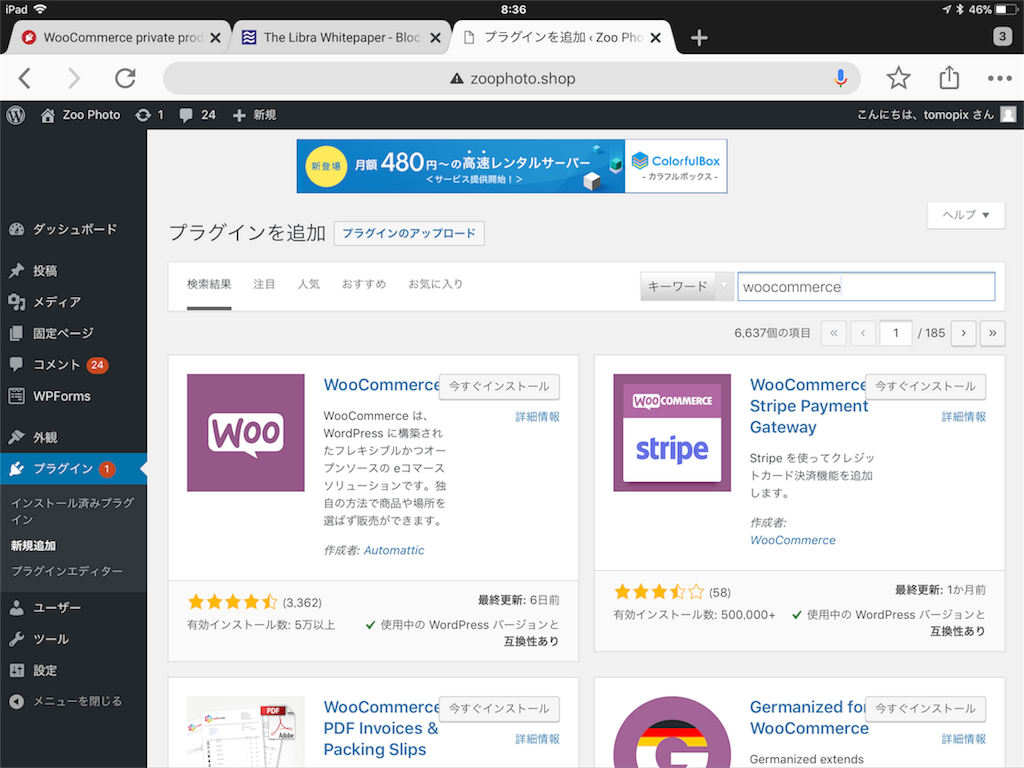The height and width of the screenshot is (768, 1024).
Task: Click the Stripe plugin logo thumbnail
Action: pos(672,432)
